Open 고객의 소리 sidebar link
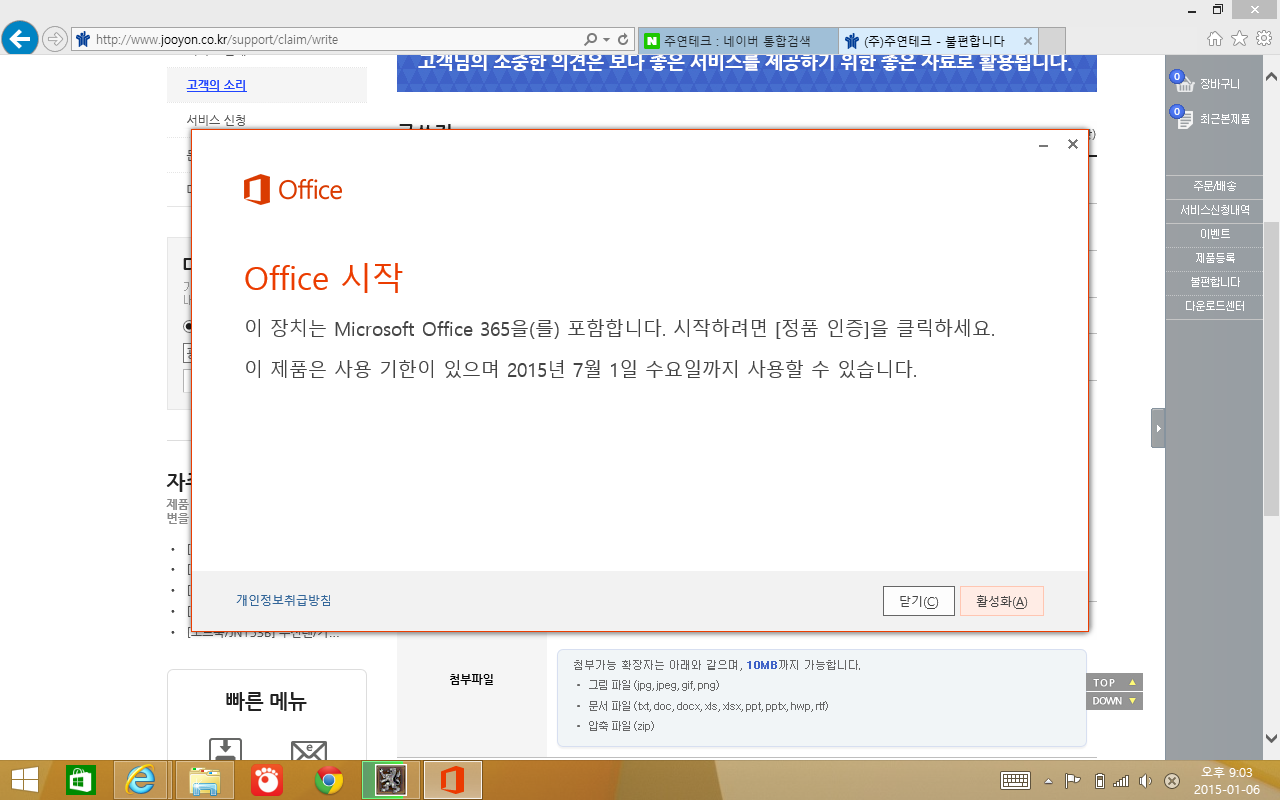1280x800 pixels. tap(216, 85)
